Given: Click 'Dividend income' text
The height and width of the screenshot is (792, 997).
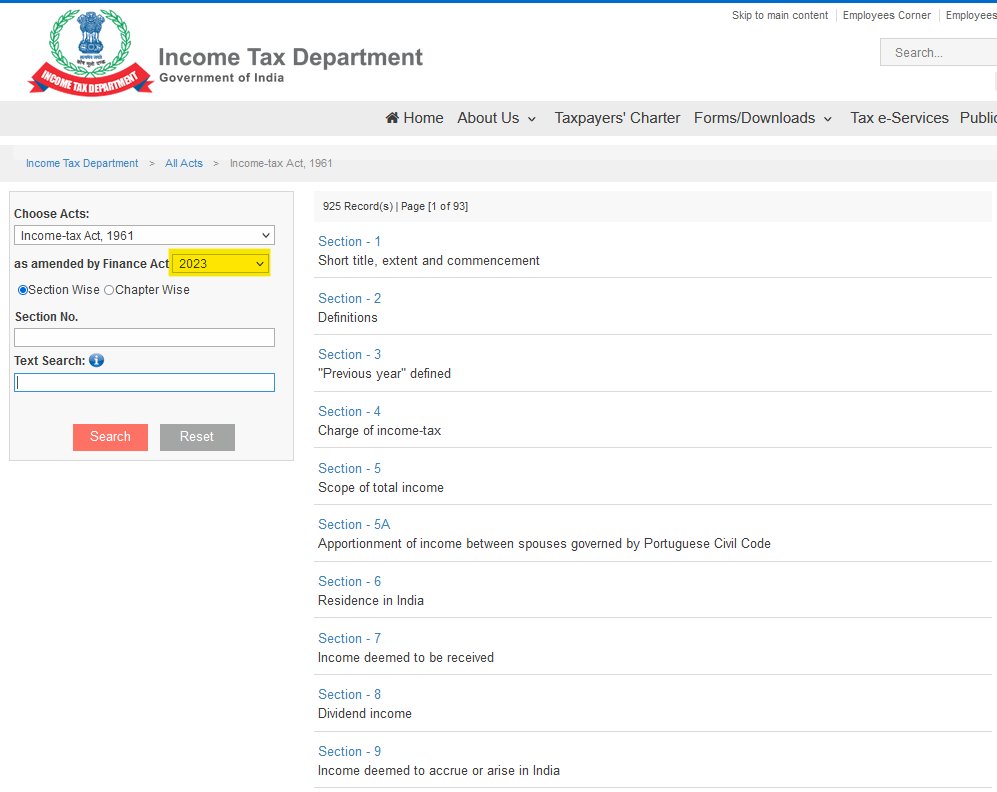Looking at the screenshot, I should coord(364,714).
